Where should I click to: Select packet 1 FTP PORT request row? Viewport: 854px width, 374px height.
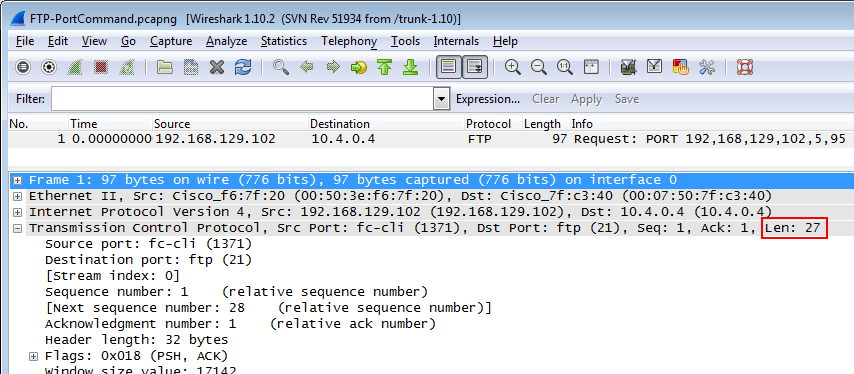click(x=431, y=139)
